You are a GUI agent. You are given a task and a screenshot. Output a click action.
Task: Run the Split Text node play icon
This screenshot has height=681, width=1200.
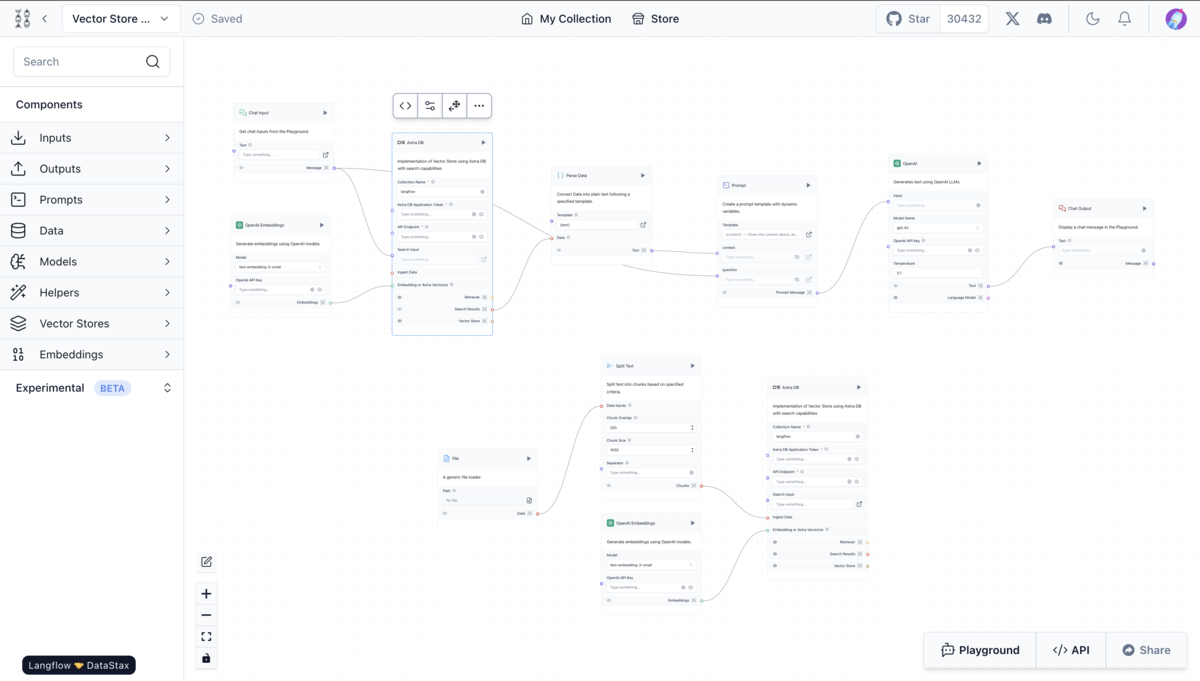click(692, 366)
